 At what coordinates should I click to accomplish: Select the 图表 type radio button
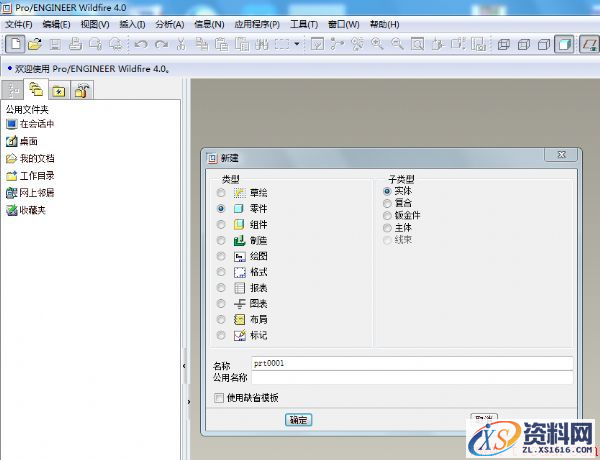coord(221,303)
